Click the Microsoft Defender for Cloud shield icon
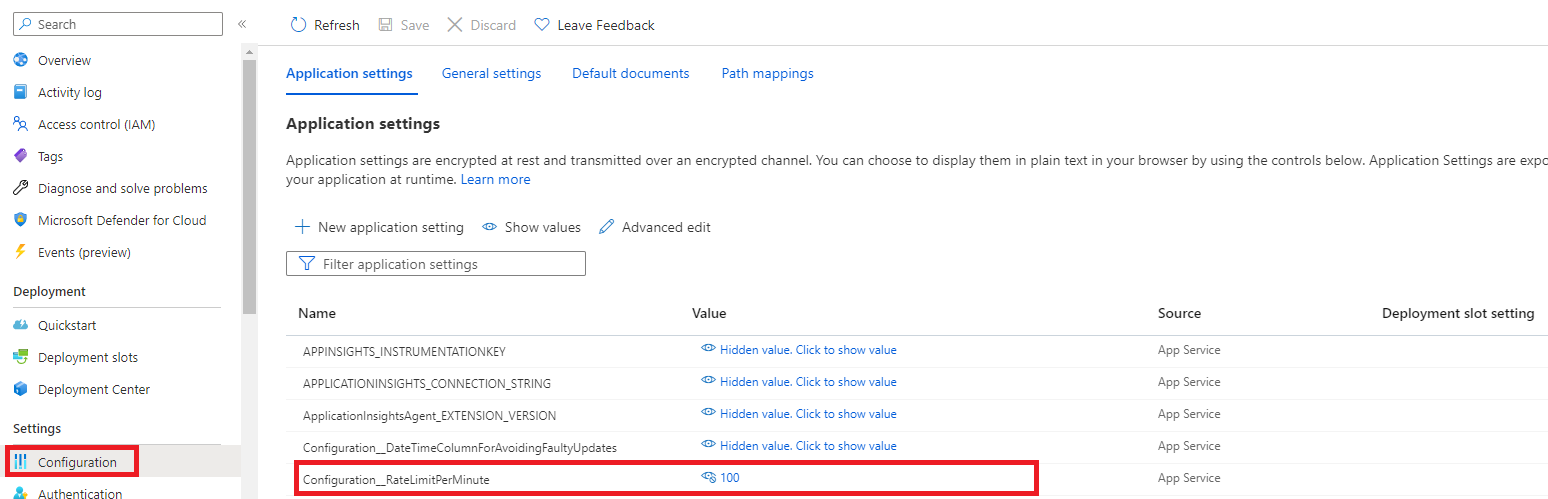The image size is (1548, 499). 20,220
